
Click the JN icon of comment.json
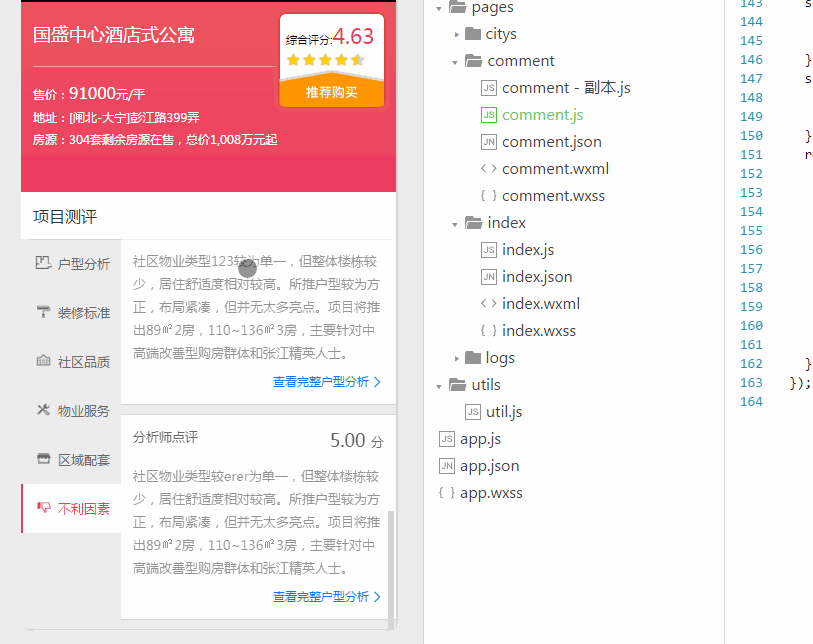488,142
